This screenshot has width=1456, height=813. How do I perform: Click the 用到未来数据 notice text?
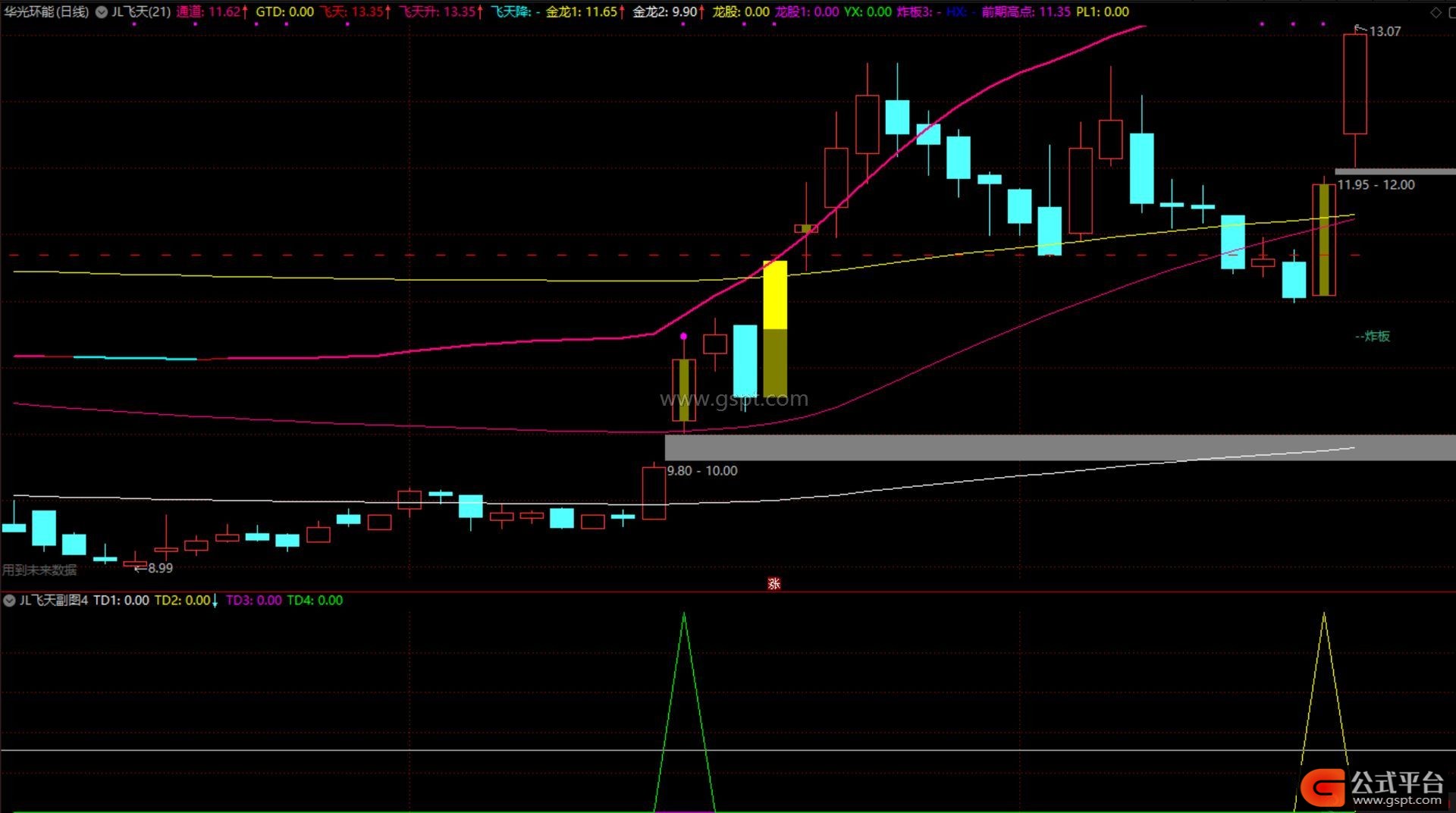tap(39, 570)
